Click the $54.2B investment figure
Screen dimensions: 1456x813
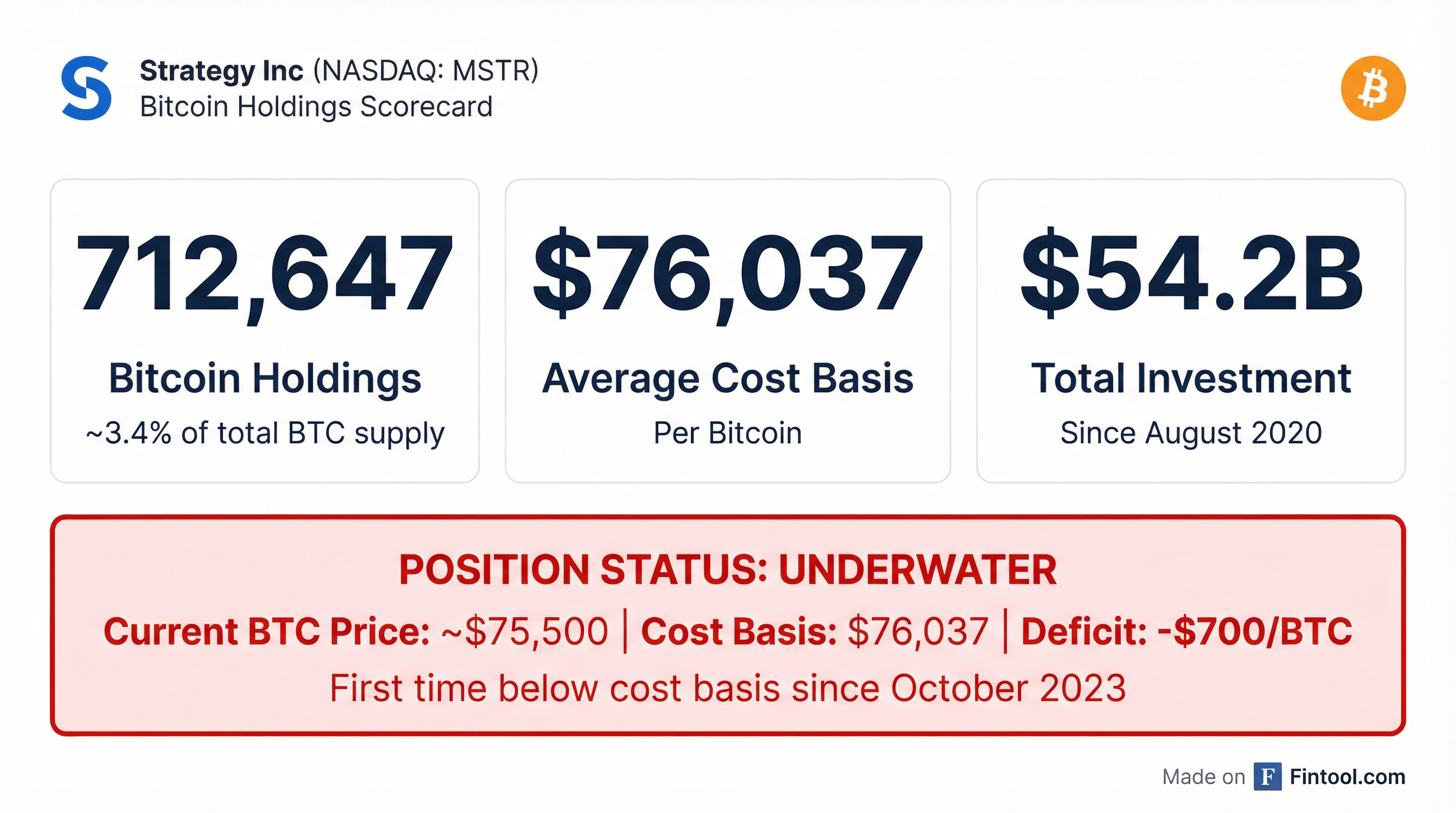tap(1191, 274)
